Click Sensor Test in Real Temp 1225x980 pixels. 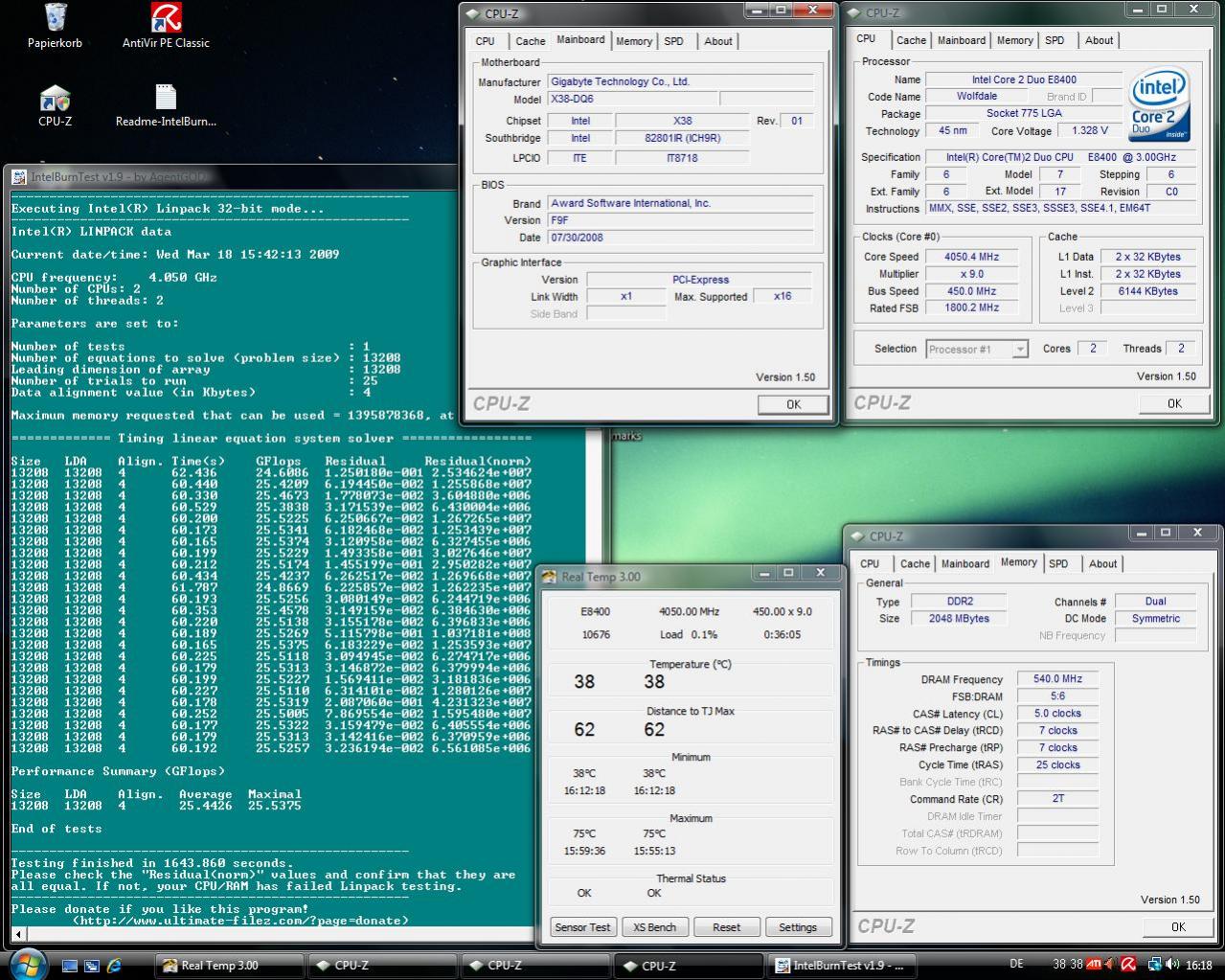pos(582,927)
